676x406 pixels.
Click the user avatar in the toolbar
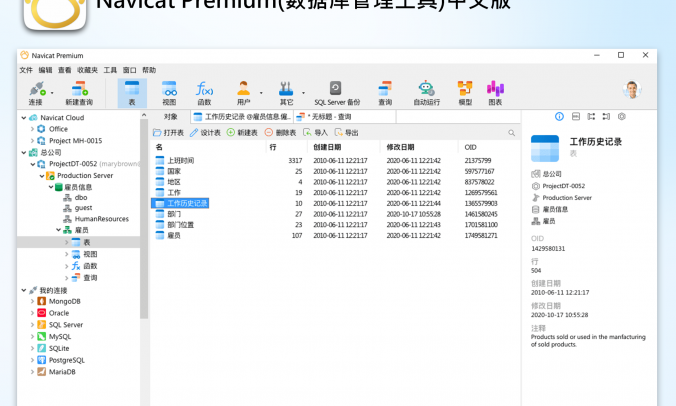pos(632,90)
